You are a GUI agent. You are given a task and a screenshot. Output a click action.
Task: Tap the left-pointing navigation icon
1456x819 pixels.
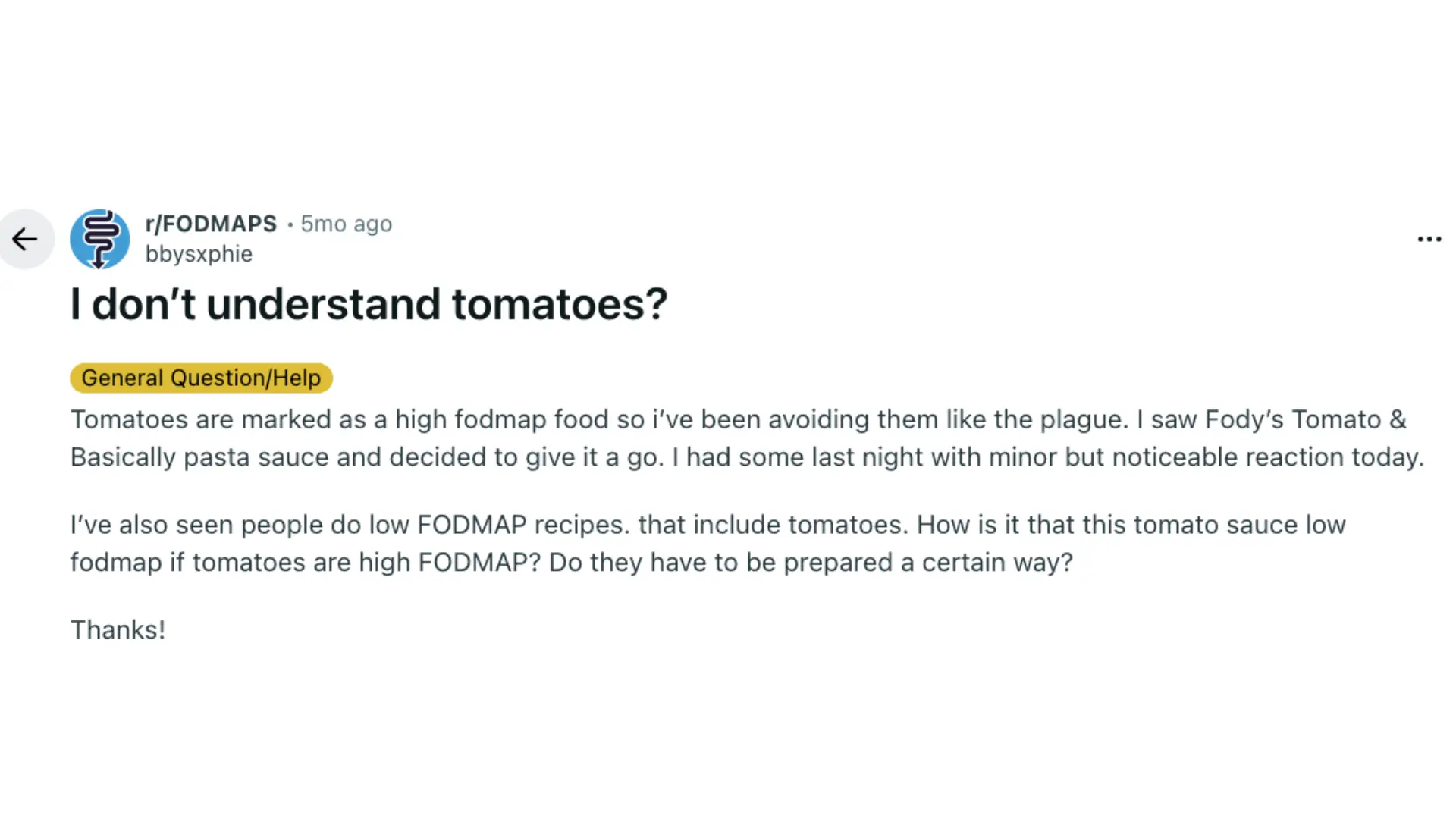(x=26, y=239)
